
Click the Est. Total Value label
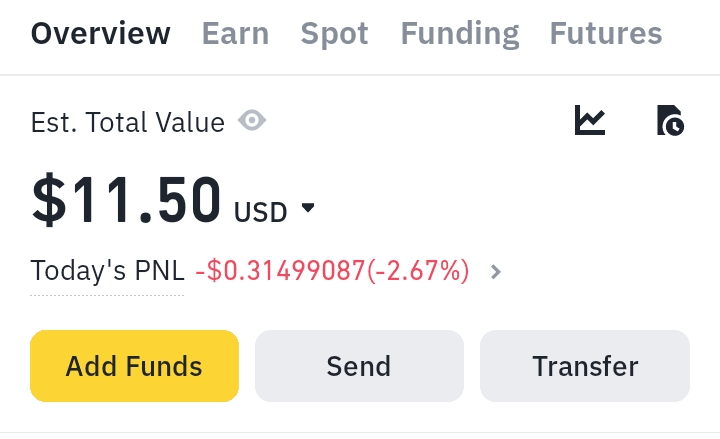click(128, 123)
